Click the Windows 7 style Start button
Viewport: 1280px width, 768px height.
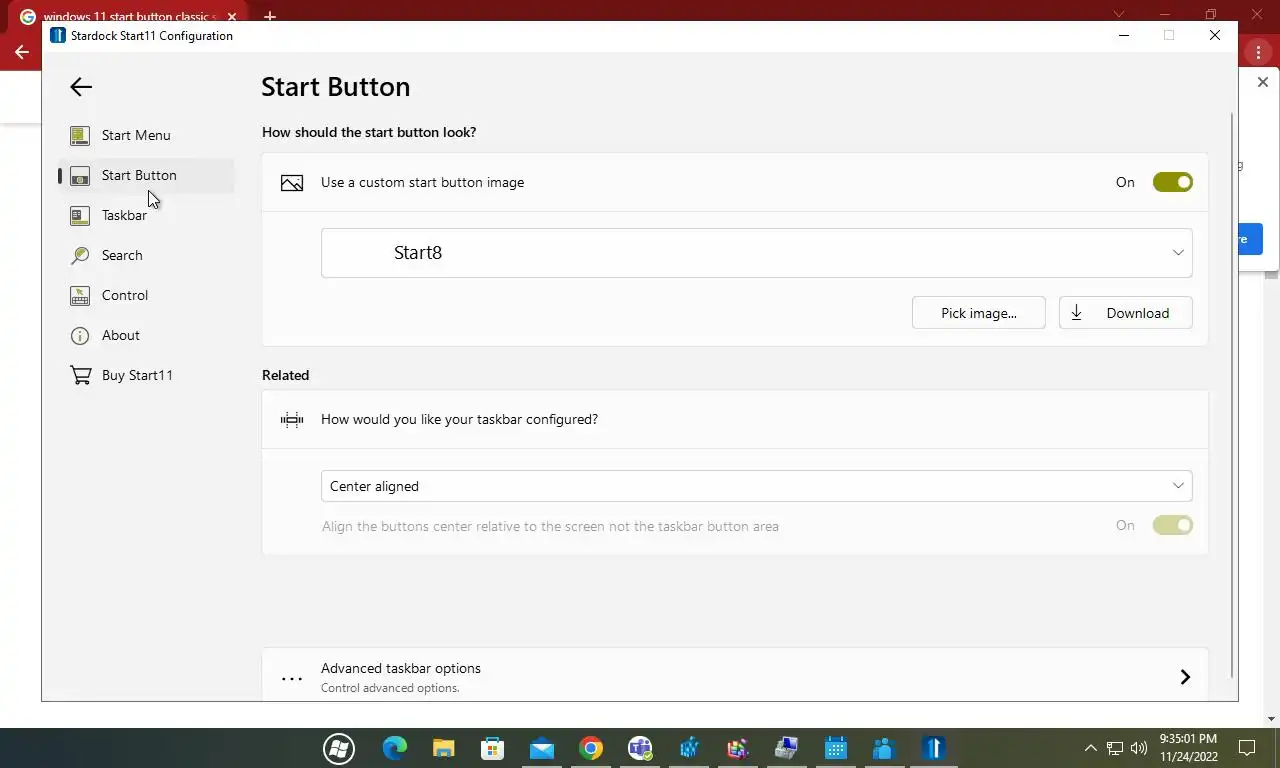[x=339, y=748]
